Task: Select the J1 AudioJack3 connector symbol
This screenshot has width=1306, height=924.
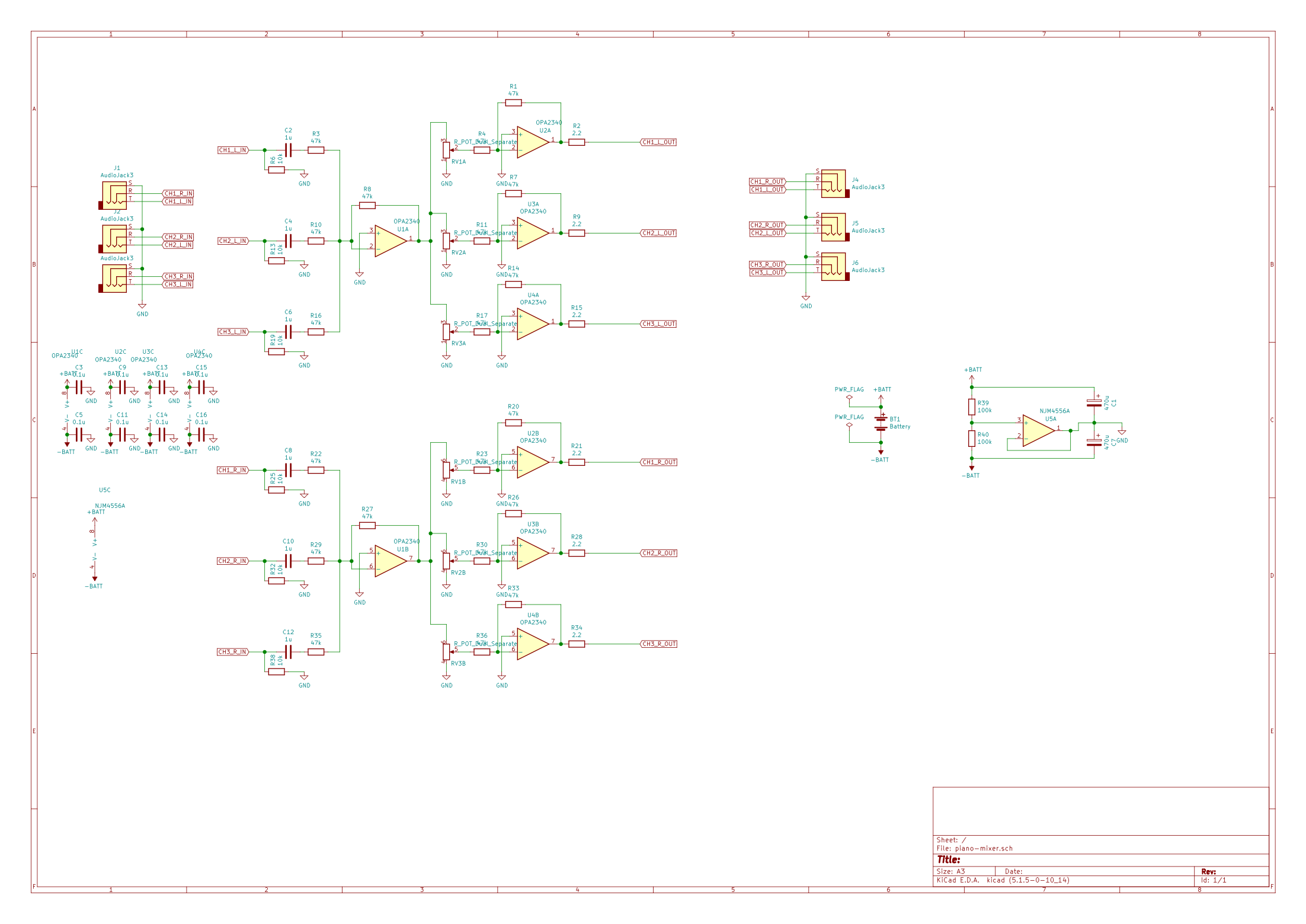Action: click(x=114, y=195)
